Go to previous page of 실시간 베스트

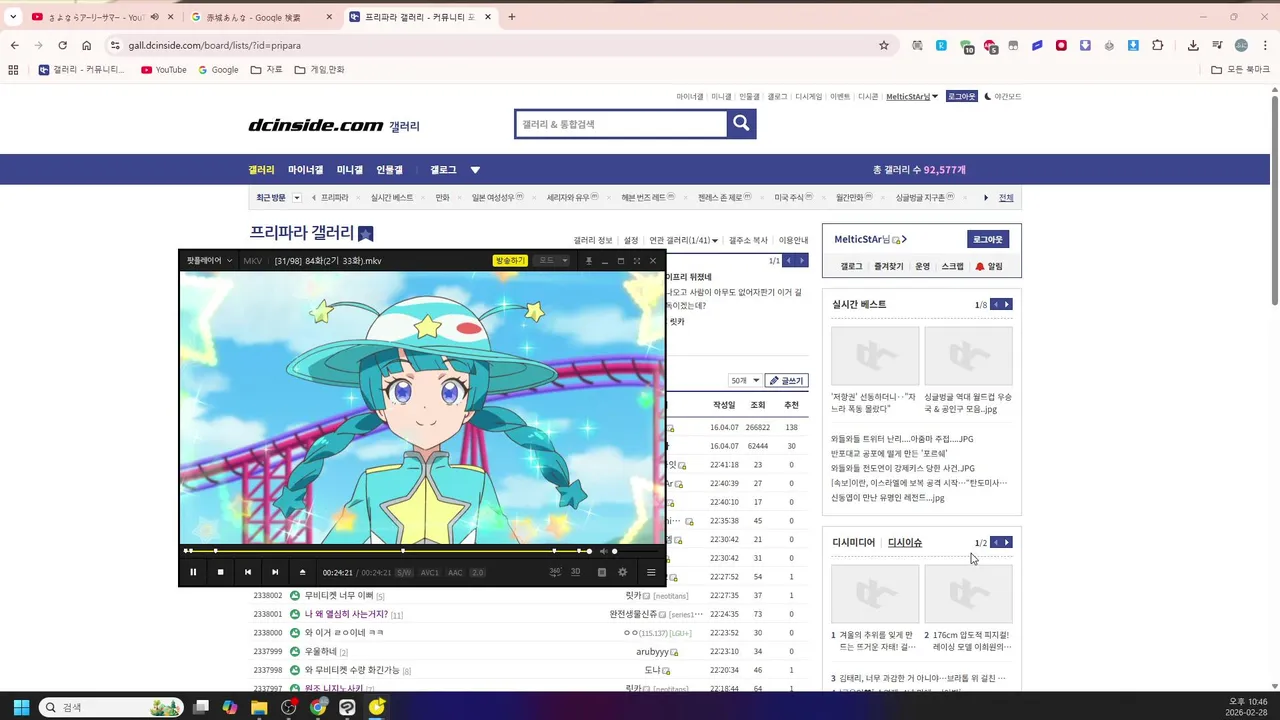coord(996,305)
